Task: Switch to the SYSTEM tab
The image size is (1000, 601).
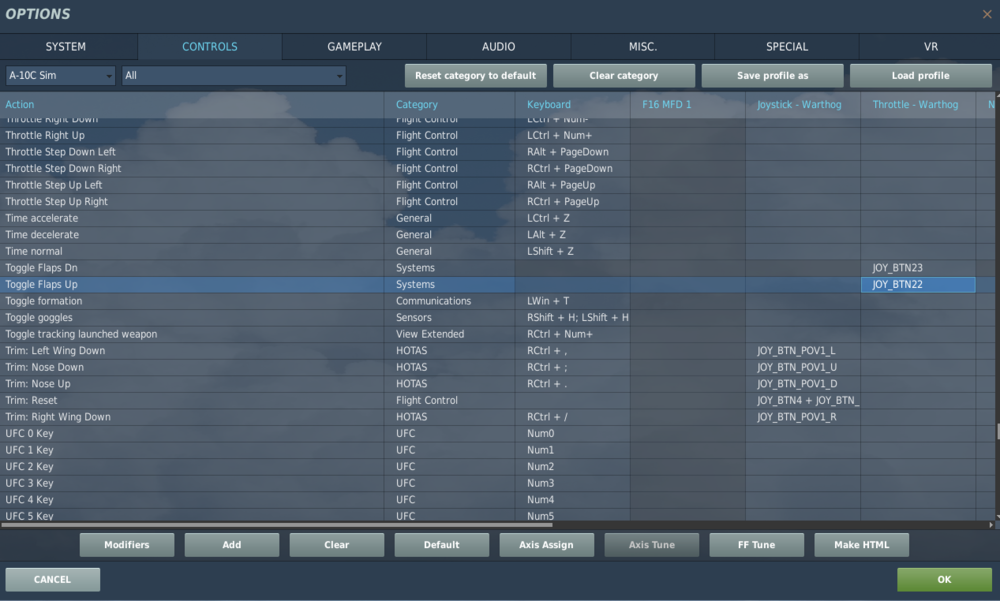Action: pyautogui.click(x=66, y=47)
